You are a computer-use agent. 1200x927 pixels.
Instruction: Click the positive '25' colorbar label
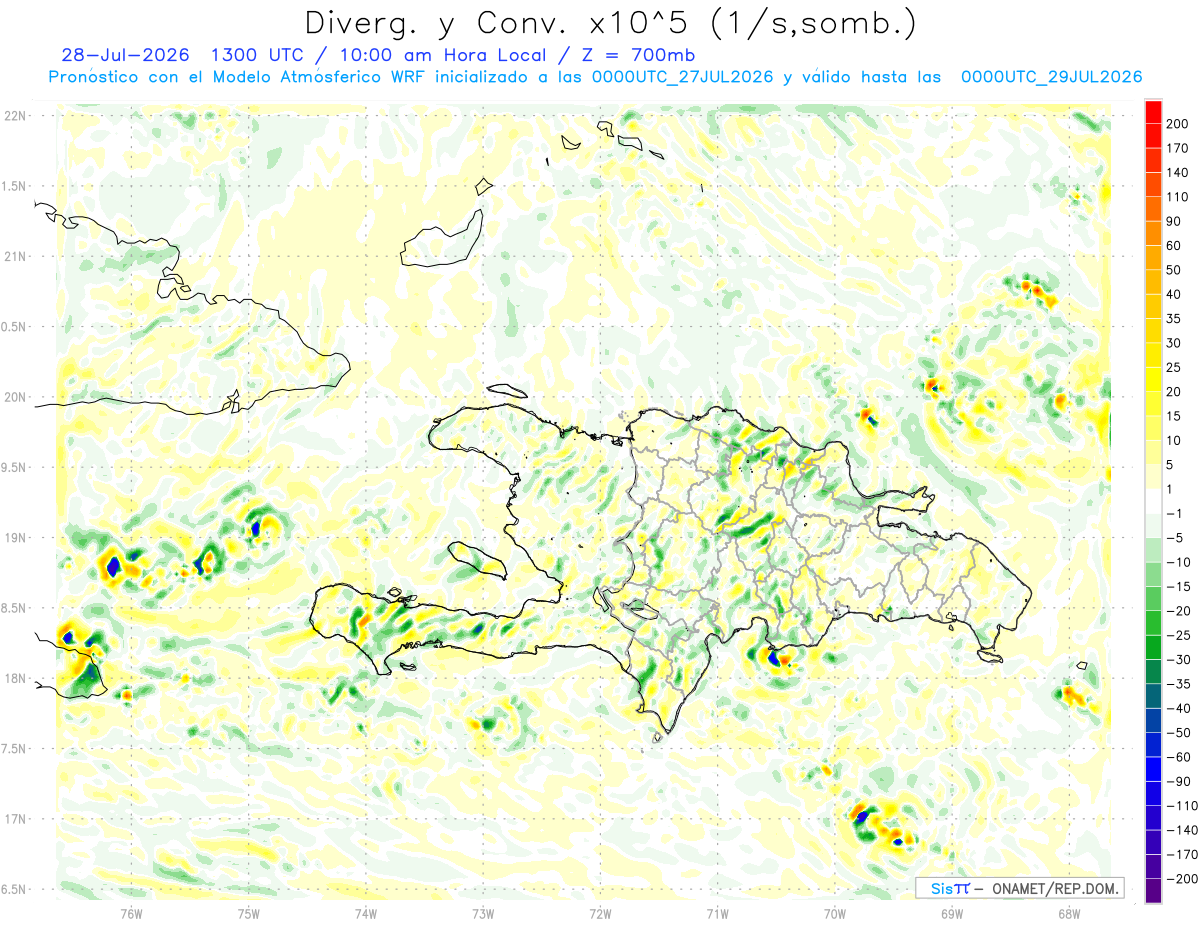click(x=1174, y=367)
